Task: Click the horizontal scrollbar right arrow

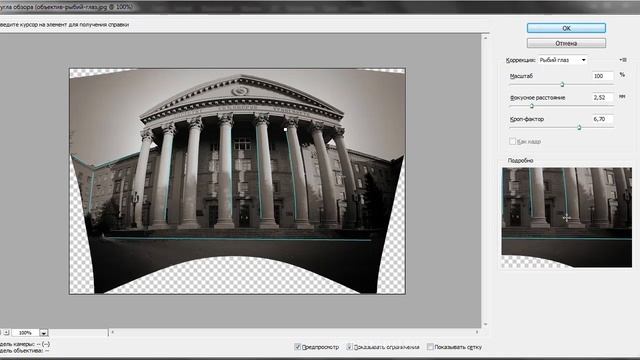Action: pyautogui.click(x=477, y=332)
